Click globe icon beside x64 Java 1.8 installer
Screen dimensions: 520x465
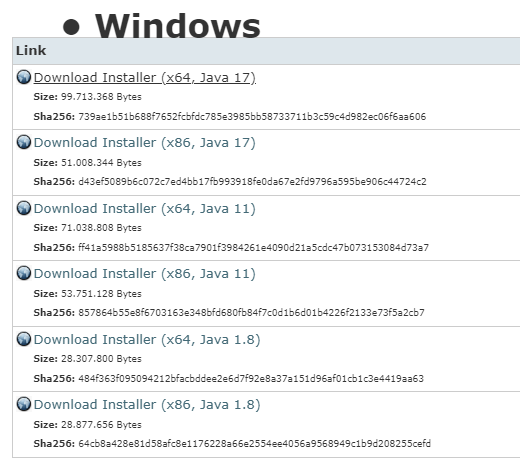pyautogui.click(x=24, y=339)
